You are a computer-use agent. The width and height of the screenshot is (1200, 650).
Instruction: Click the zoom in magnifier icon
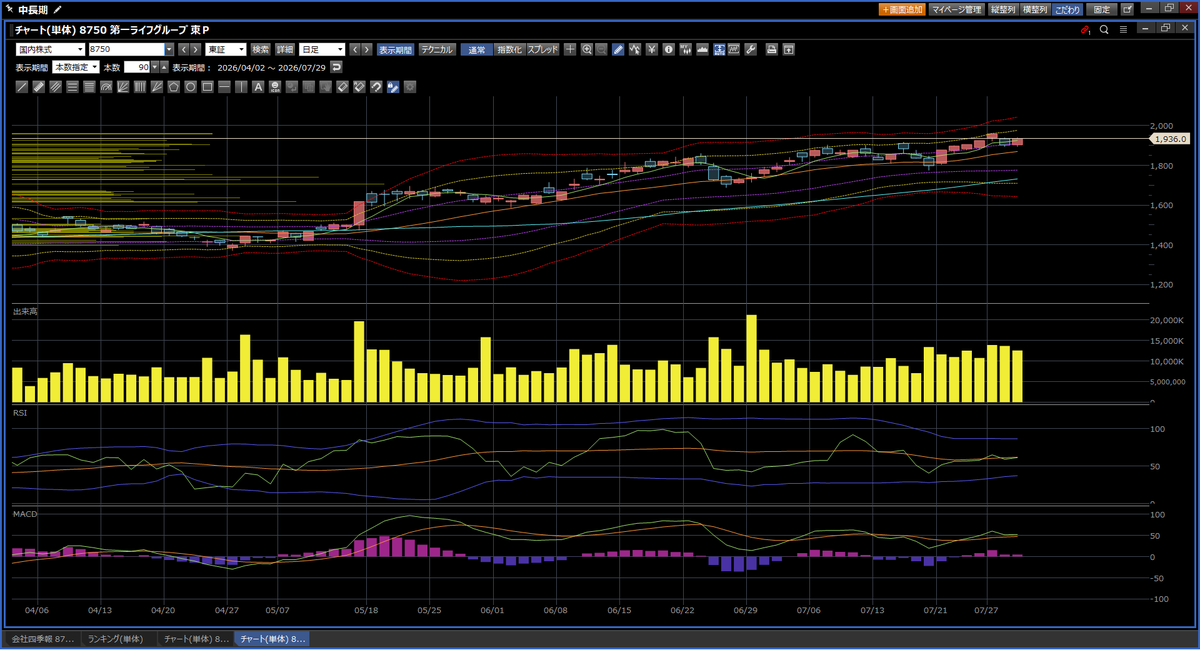587,49
